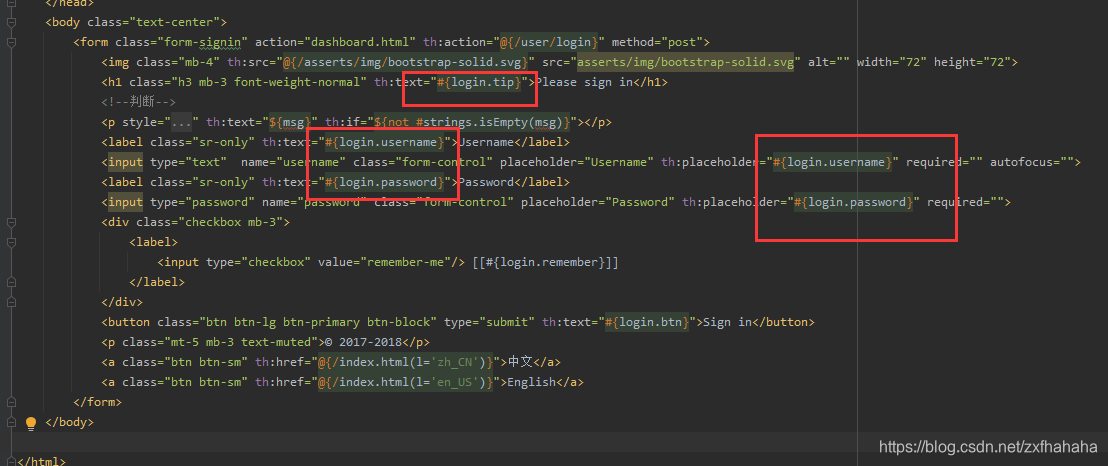Screen dimensions: 1108x466
Task: Click placeholder="Password" attribute value
Action: point(640,202)
